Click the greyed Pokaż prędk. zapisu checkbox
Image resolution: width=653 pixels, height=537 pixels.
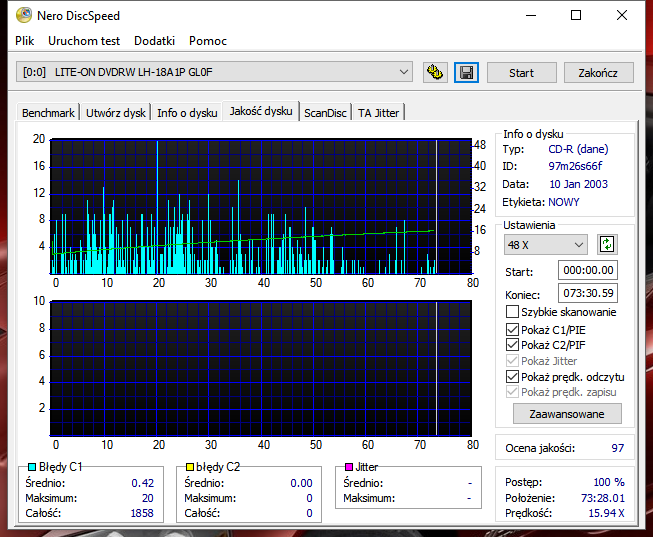(x=512, y=392)
